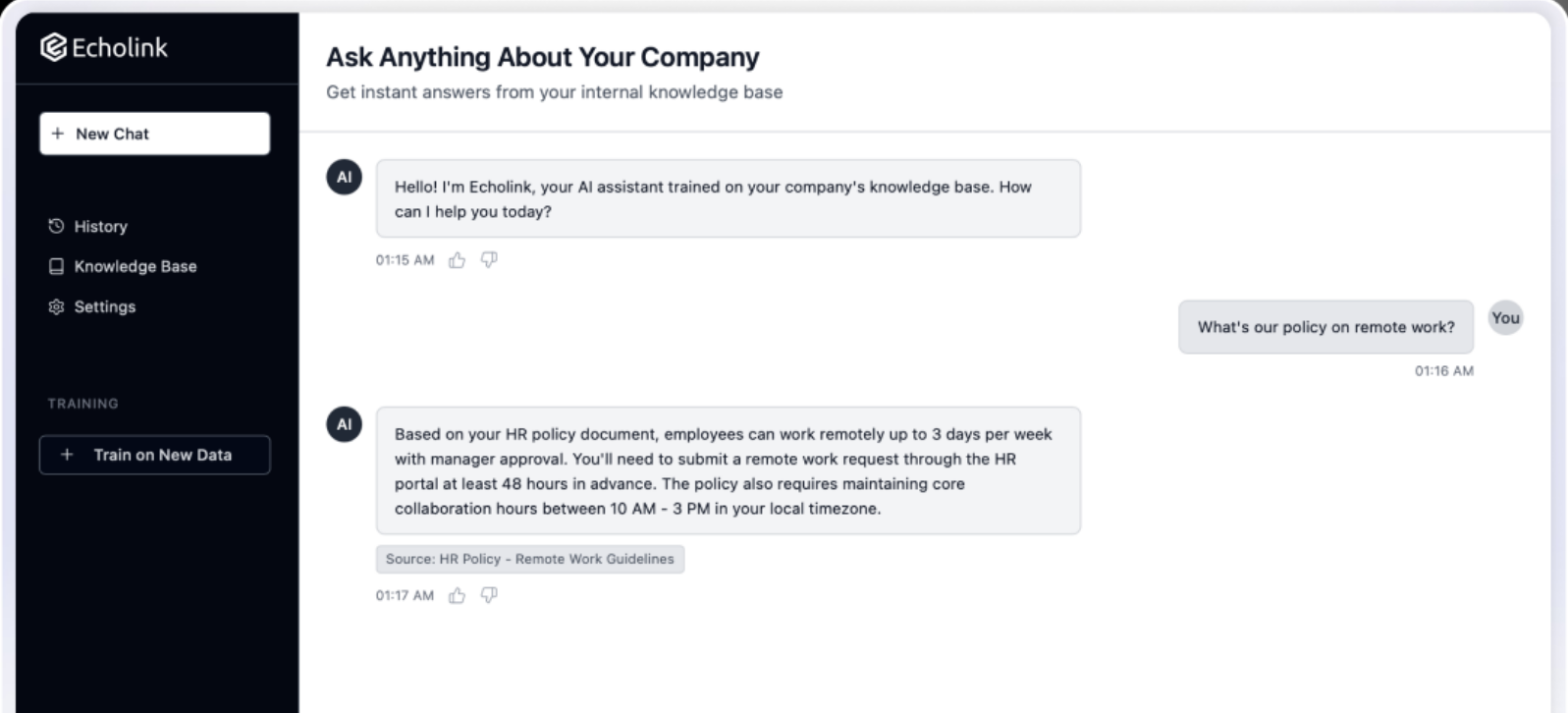Open the HR Policy source citation tag
This screenshot has width=1568, height=713.
[529, 559]
